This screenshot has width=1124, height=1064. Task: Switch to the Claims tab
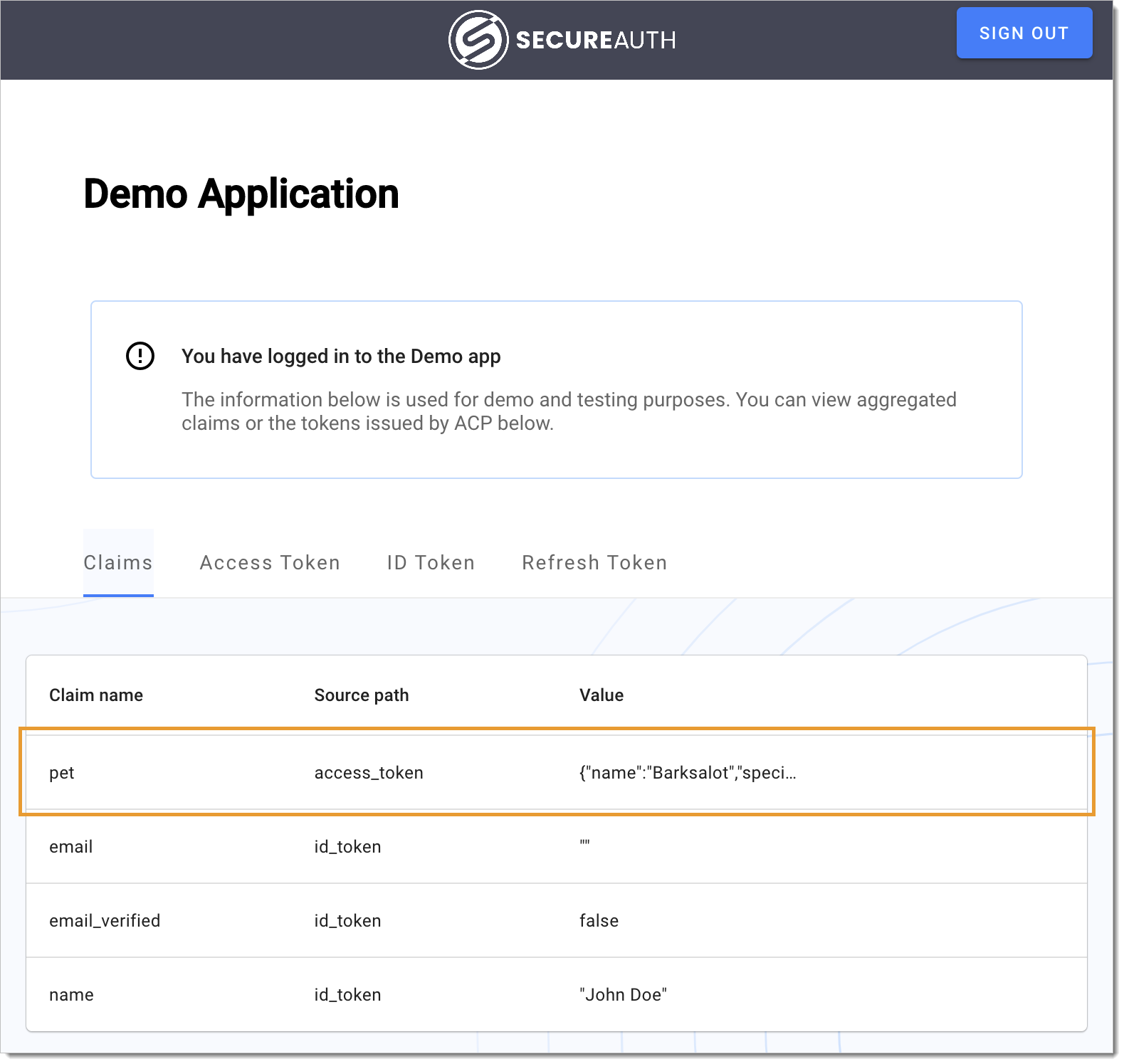click(118, 562)
